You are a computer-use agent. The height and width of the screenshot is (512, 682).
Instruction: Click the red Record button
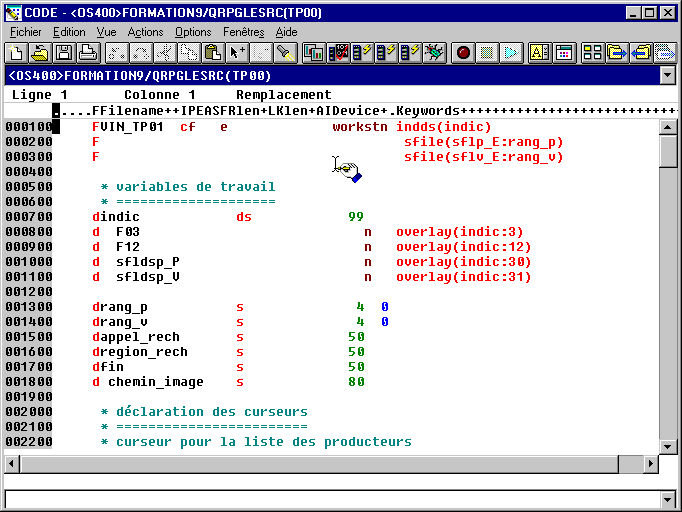464,52
